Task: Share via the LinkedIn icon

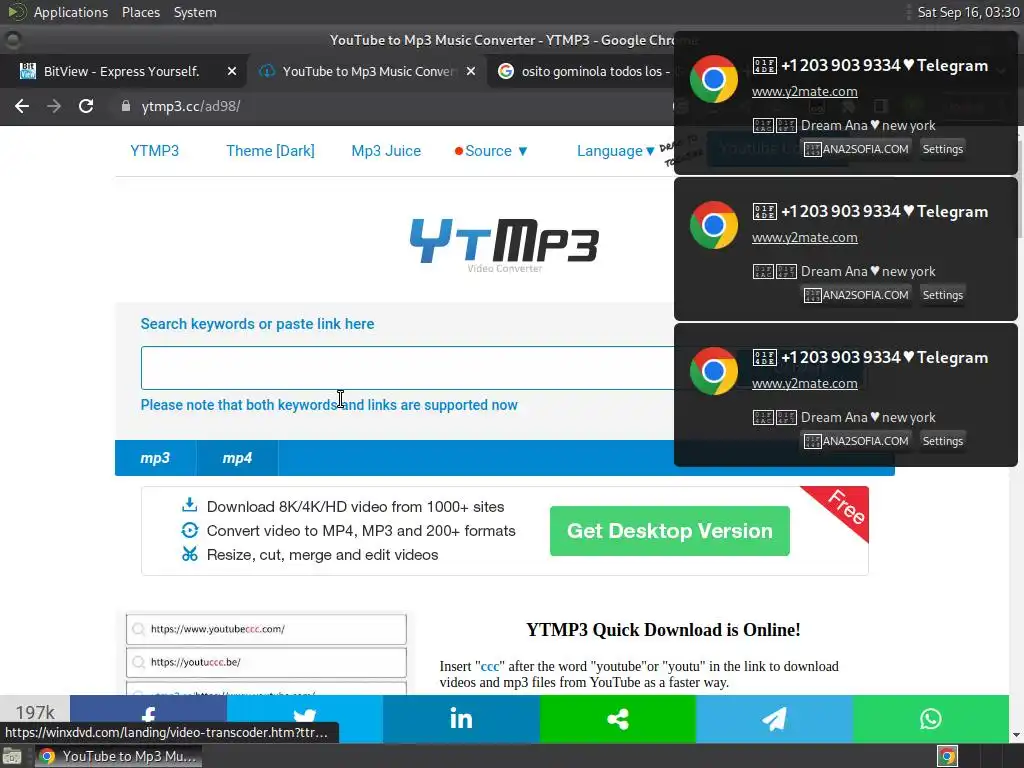Action: [461, 719]
